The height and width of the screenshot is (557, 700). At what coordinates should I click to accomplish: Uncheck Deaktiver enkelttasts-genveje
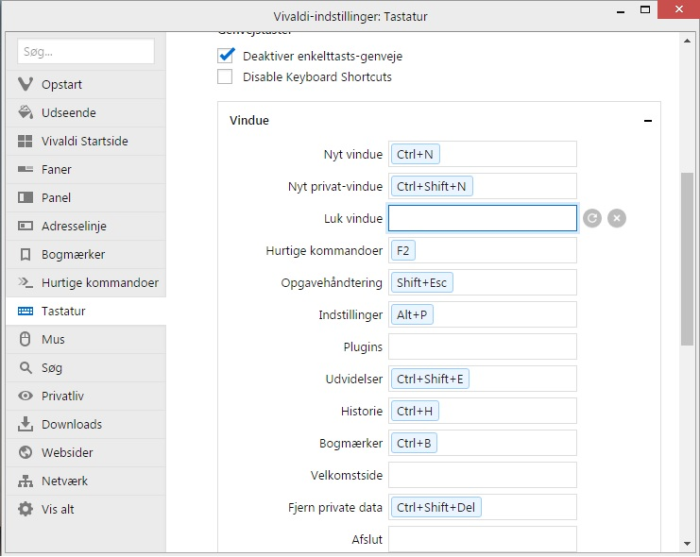(x=225, y=56)
